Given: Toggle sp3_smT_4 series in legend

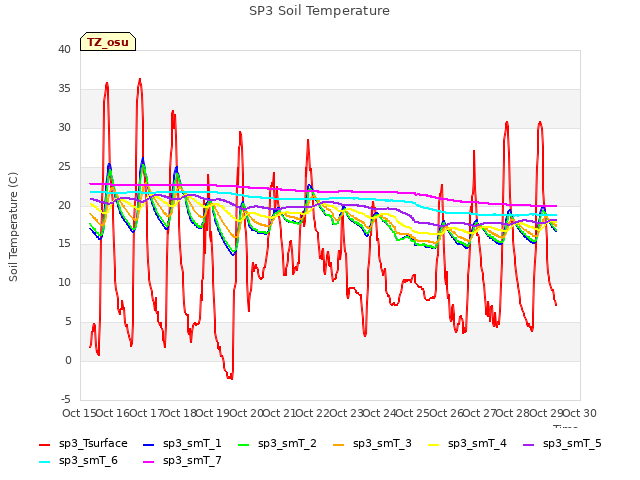Looking at the screenshot, I should point(467,444).
